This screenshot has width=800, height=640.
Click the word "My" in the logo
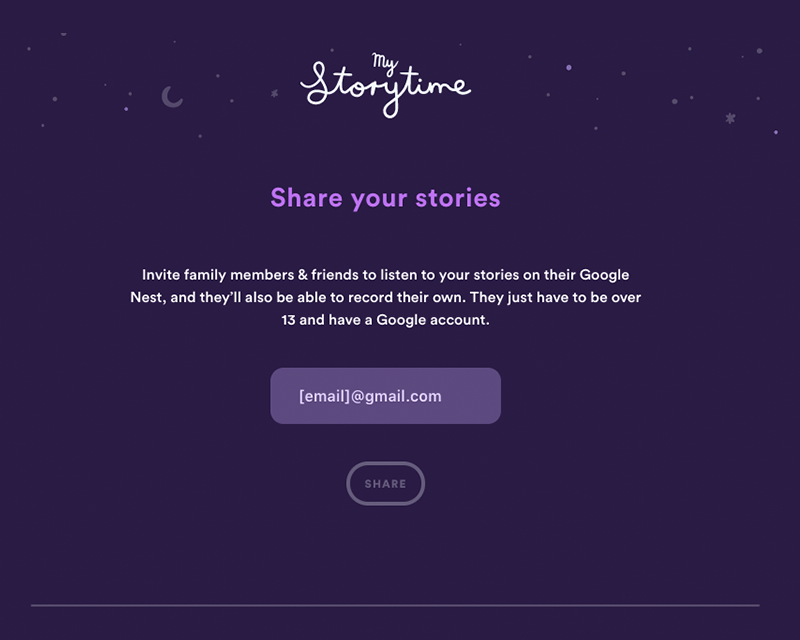(x=384, y=62)
